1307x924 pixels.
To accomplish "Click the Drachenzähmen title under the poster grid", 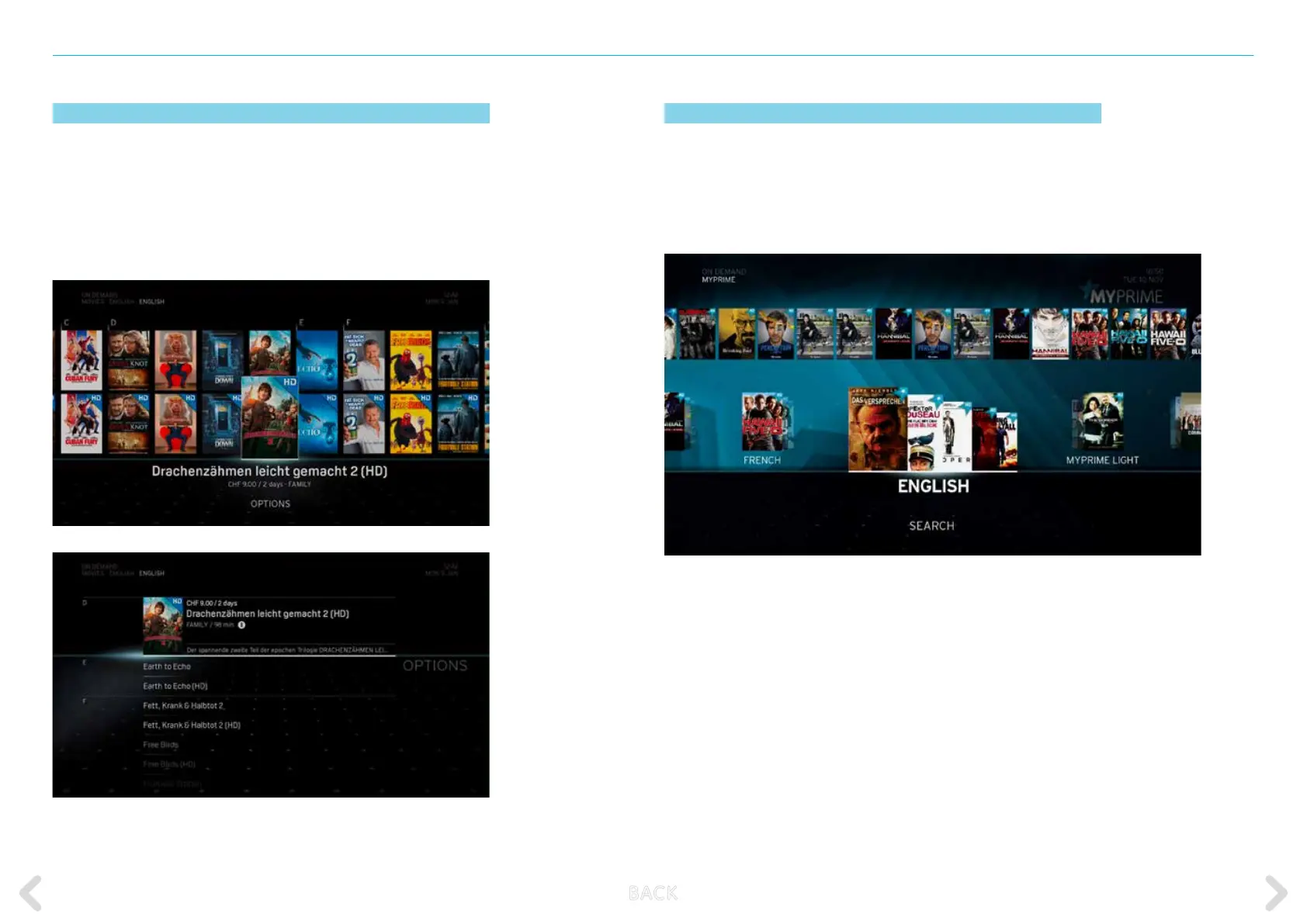I will pyautogui.click(x=269, y=471).
